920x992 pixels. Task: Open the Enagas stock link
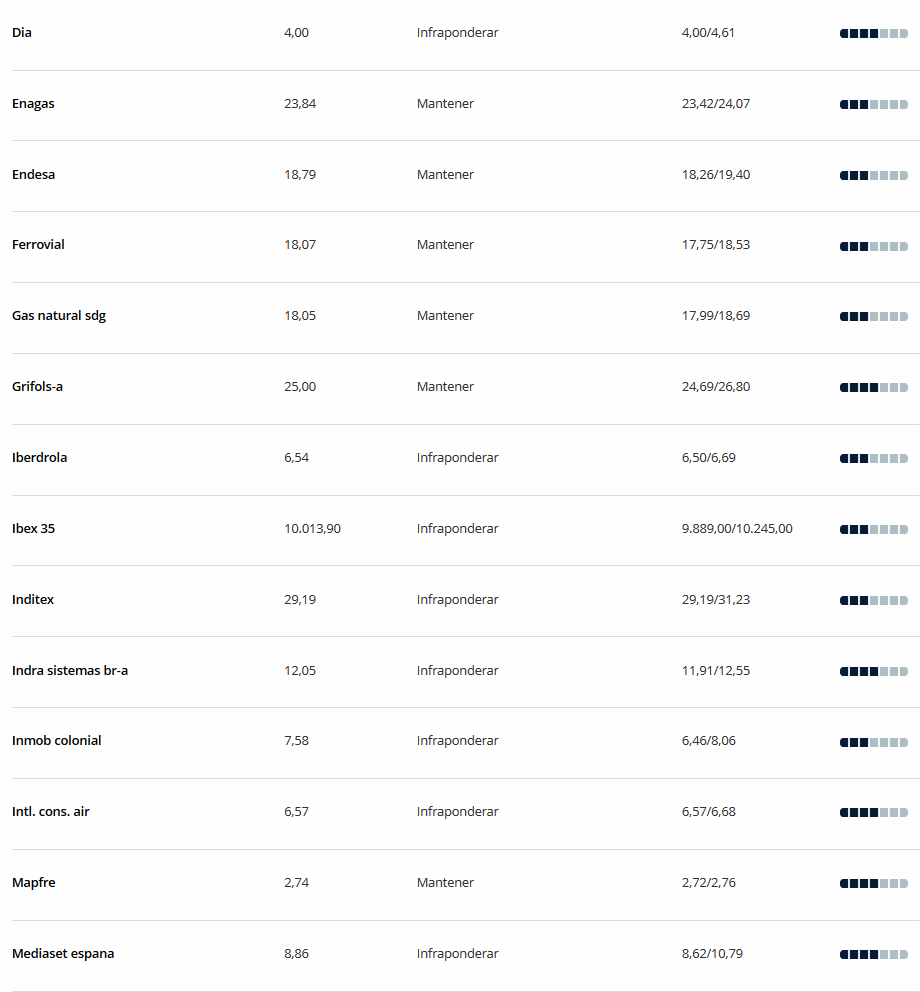[x=33, y=104]
